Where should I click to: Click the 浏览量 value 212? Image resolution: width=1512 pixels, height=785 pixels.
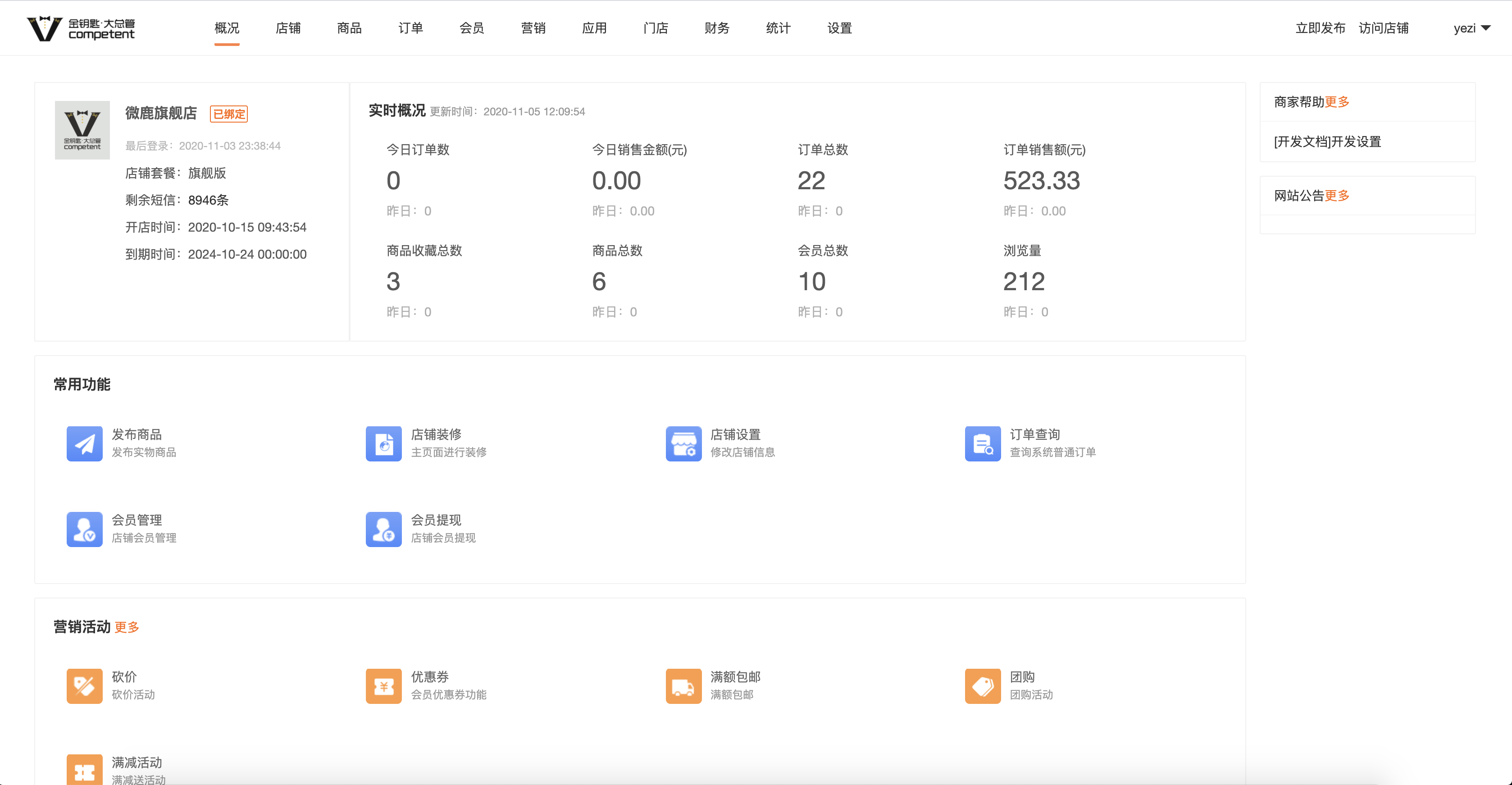tap(1024, 282)
